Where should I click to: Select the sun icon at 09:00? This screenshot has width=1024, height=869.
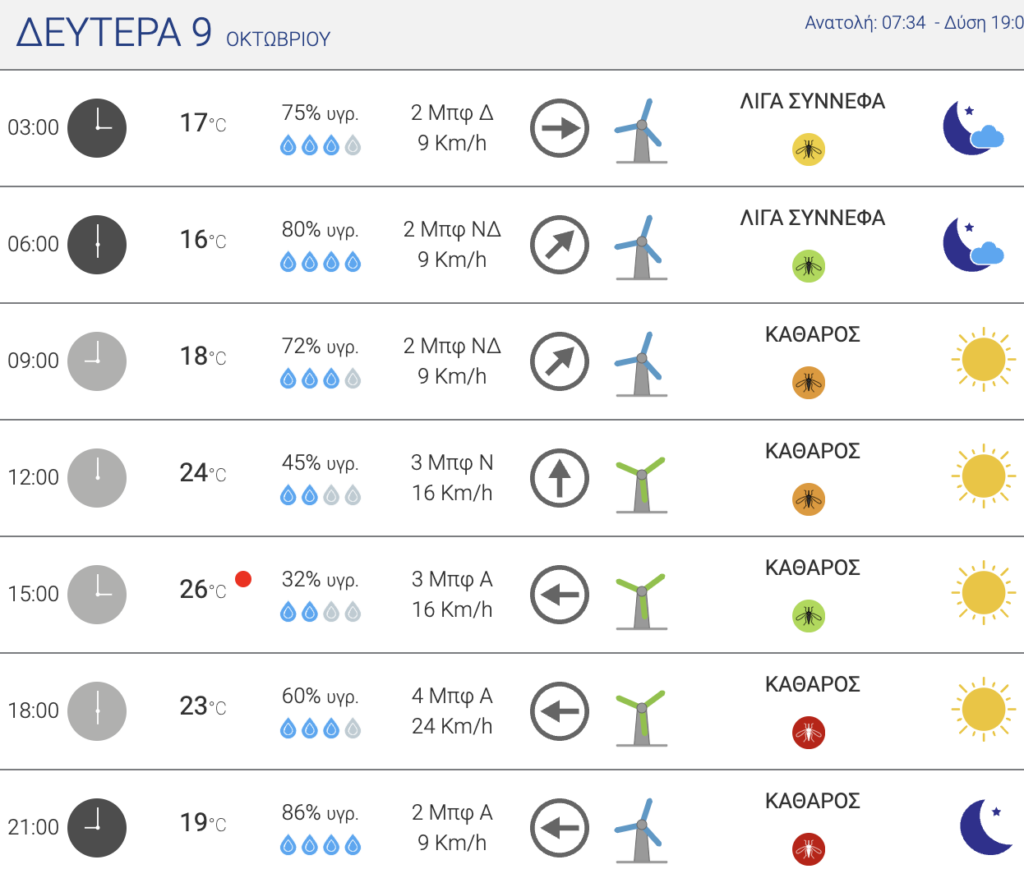[x=984, y=360]
